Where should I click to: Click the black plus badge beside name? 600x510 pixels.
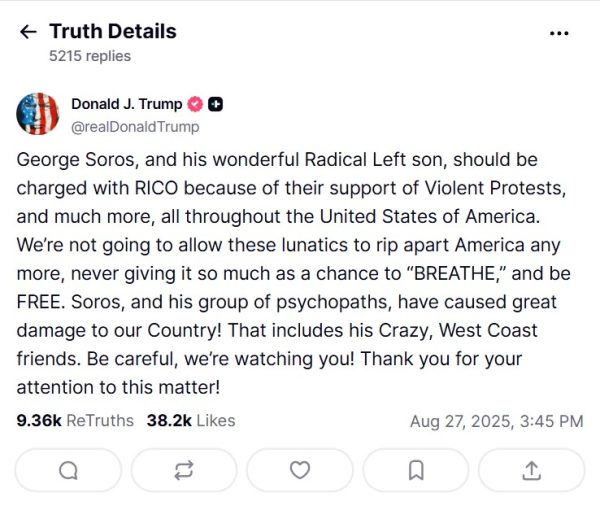tap(216, 104)
